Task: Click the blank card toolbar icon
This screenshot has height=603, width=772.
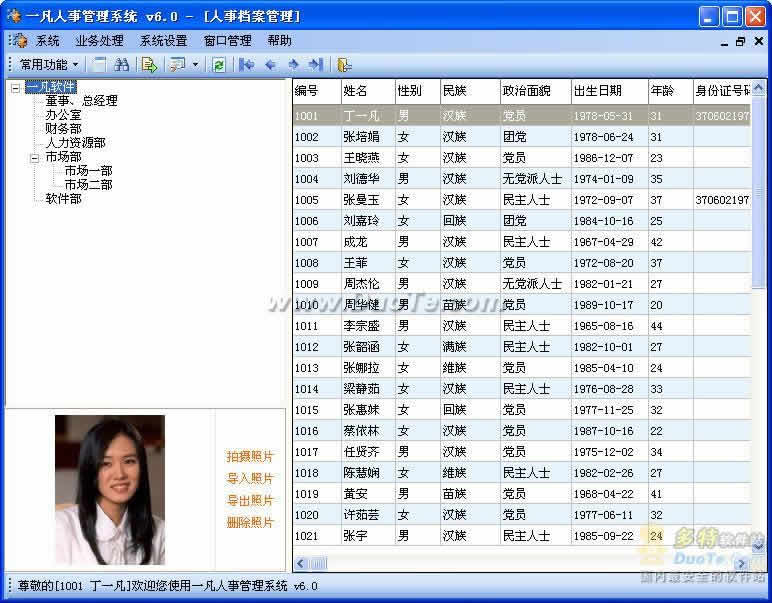Action: click(100, 64)
